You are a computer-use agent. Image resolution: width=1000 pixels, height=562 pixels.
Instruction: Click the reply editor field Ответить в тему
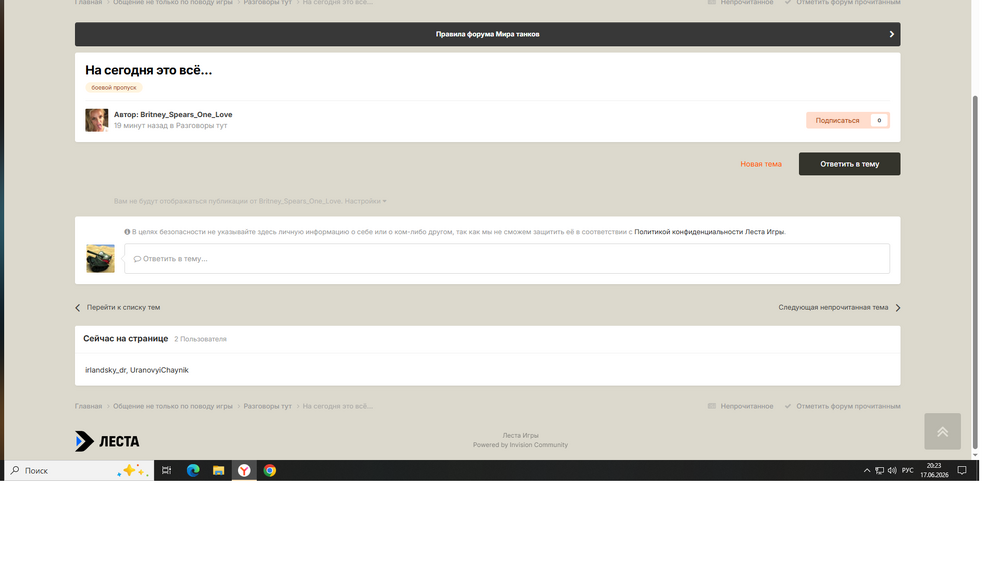pyautogui.click(x=507, y=259)
